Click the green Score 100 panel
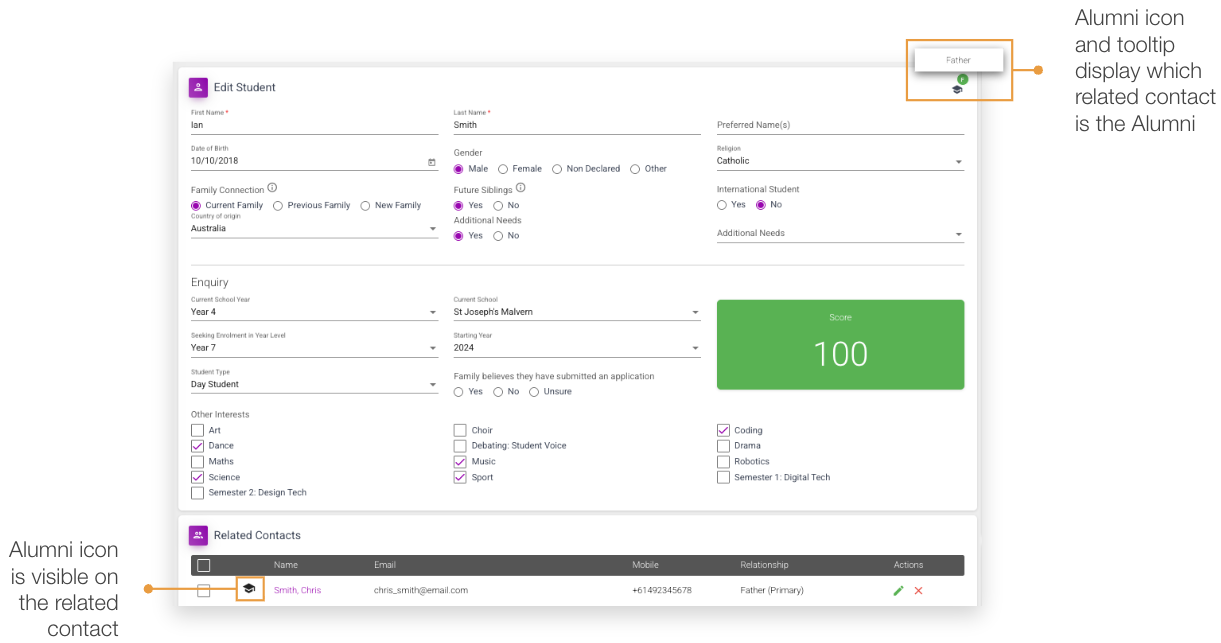Screen dimensions: 1221x643 coord(840,344)
